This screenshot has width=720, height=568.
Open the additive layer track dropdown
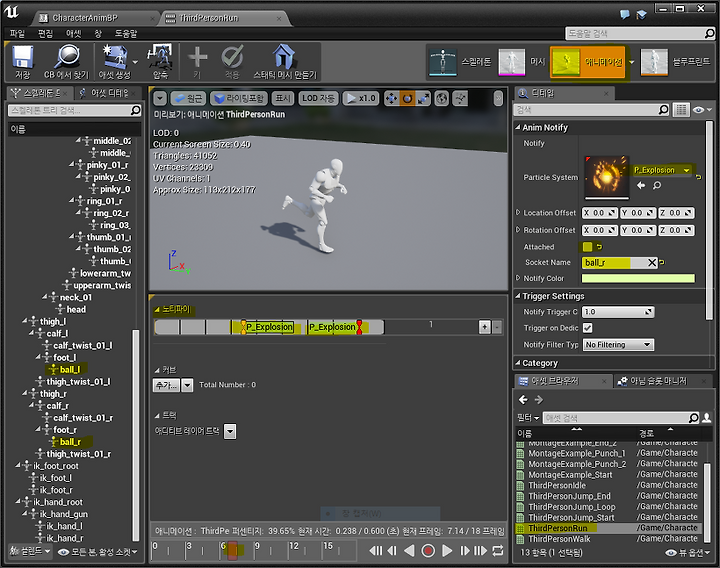point(230,431)
